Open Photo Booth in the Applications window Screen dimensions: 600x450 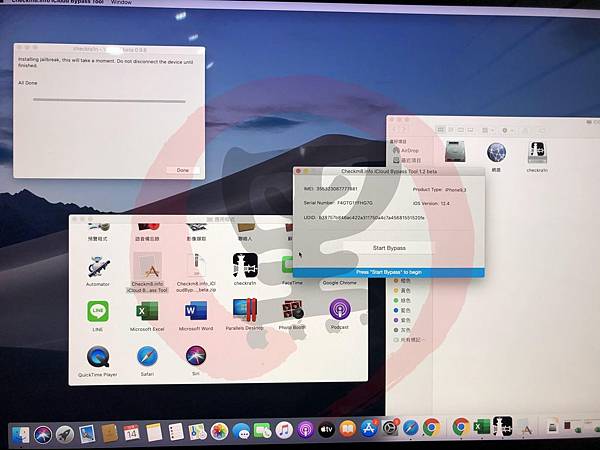pyautogui.click(x=293, y=310)
